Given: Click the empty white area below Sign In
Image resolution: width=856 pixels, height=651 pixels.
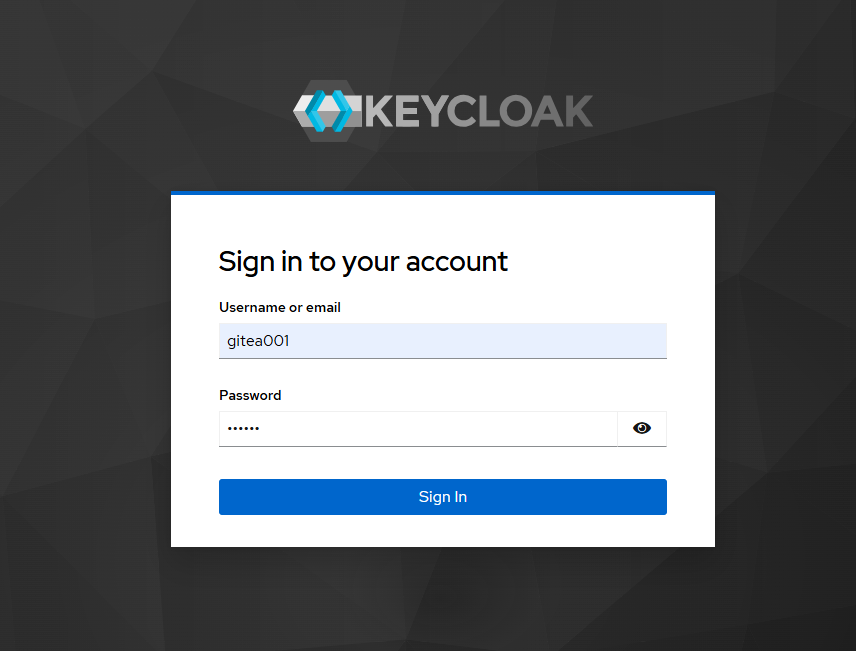Looking at the screenshot, I should [442, 531].
